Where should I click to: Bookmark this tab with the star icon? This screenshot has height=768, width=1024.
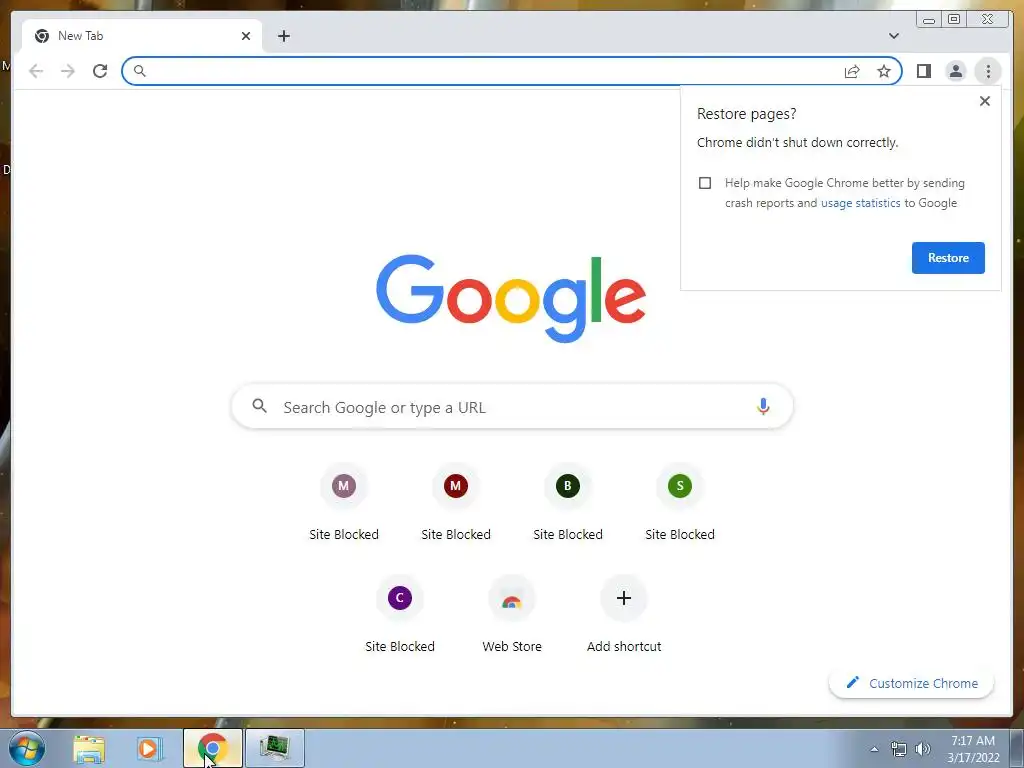tap(884, 71)
